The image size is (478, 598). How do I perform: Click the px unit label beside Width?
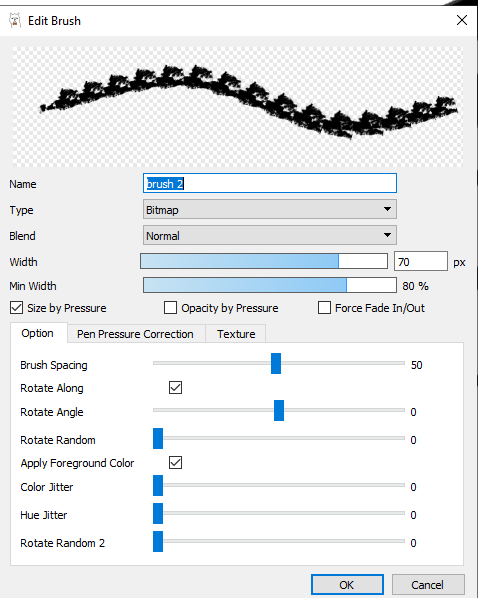point(459,263)
